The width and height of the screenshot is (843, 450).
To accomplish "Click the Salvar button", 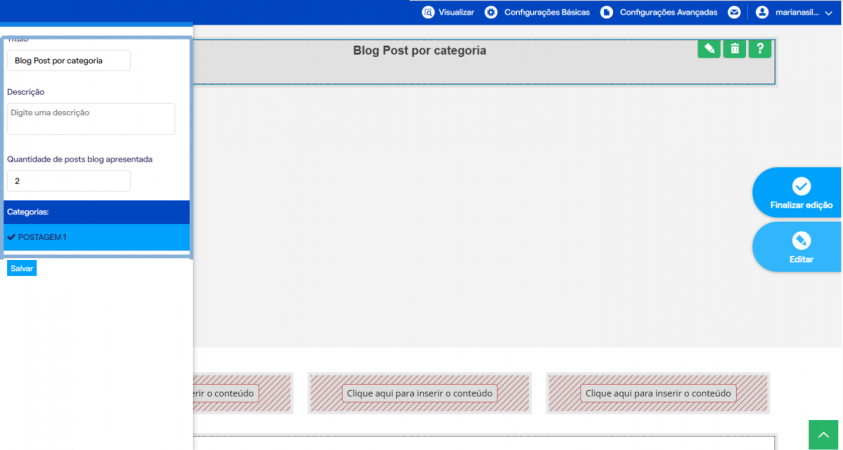I will [22, 268].
